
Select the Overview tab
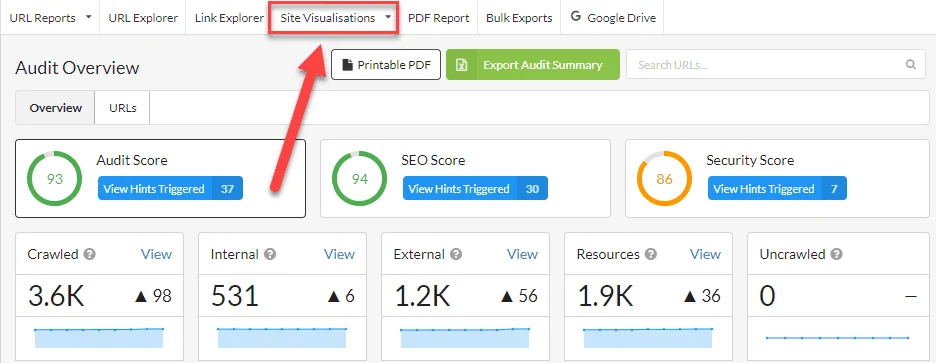[56, 108]
